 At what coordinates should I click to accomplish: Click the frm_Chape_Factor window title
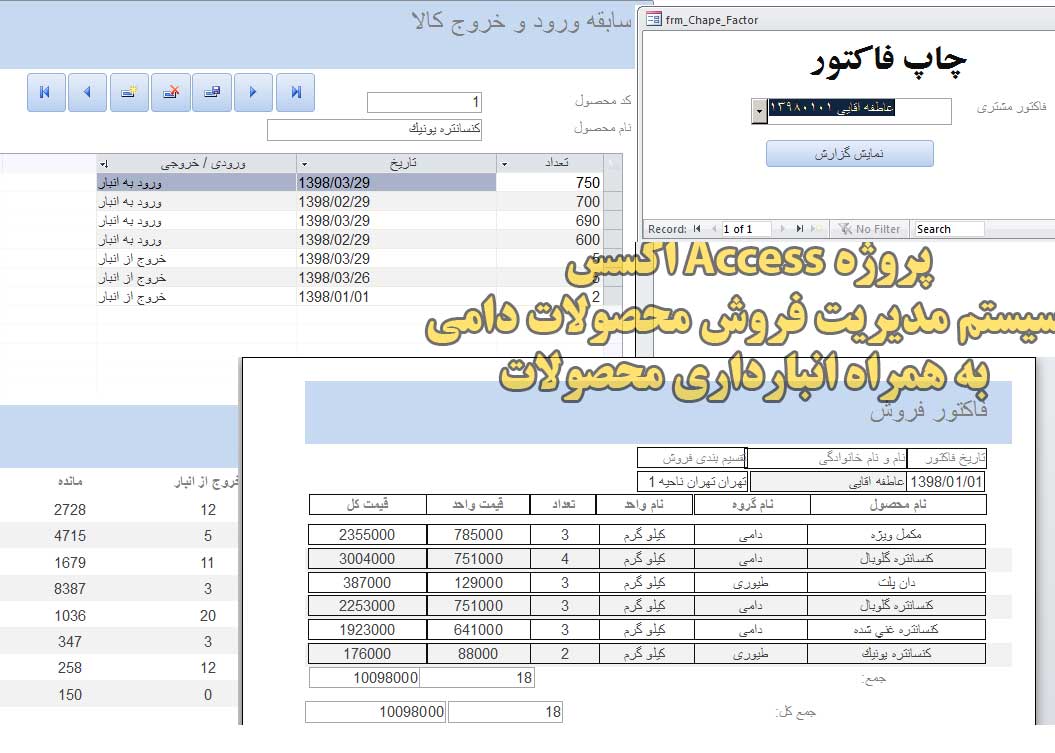click(712, 20)
